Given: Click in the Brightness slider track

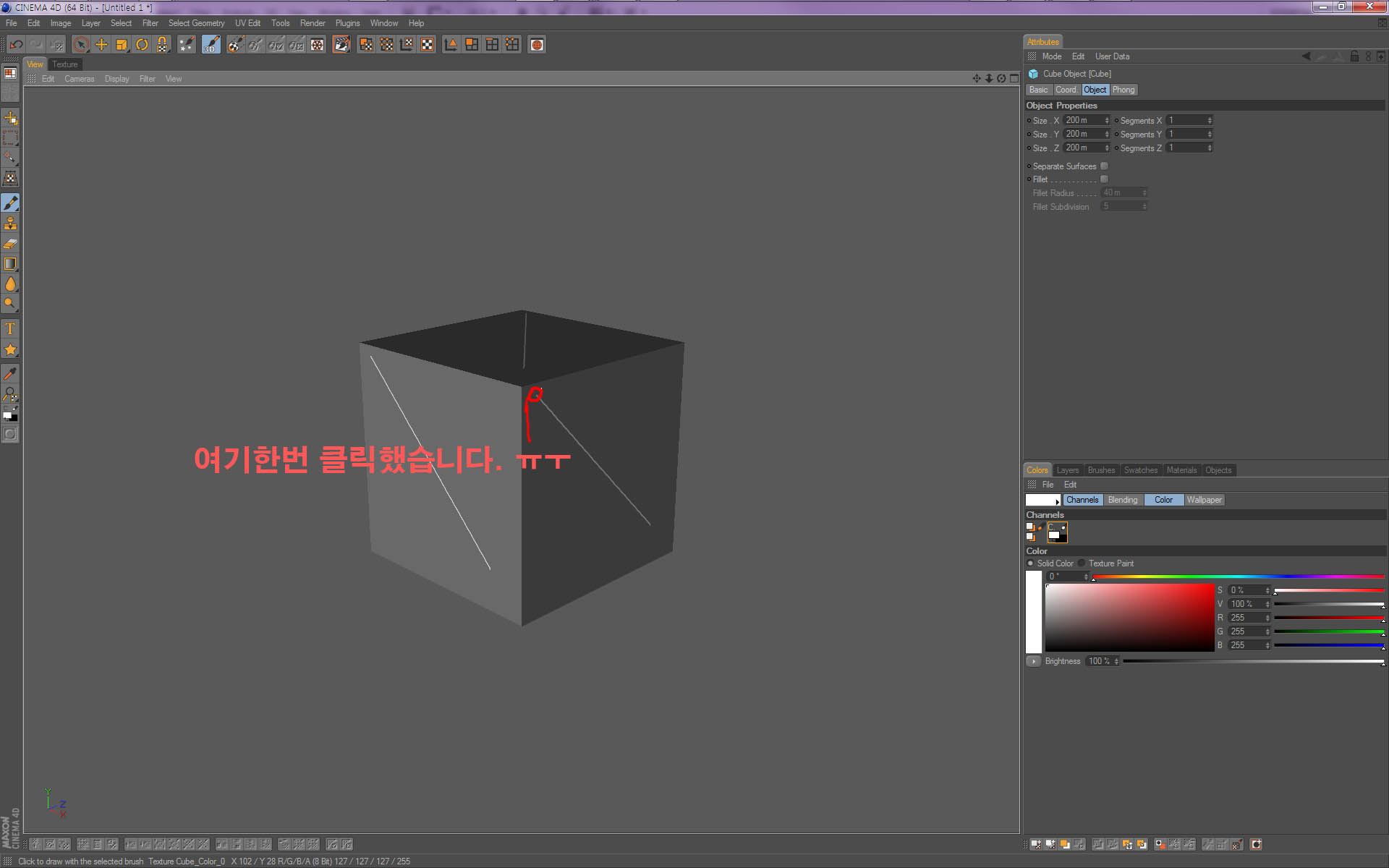Looking at the screenshot, I should click(x=1253, y=661).
